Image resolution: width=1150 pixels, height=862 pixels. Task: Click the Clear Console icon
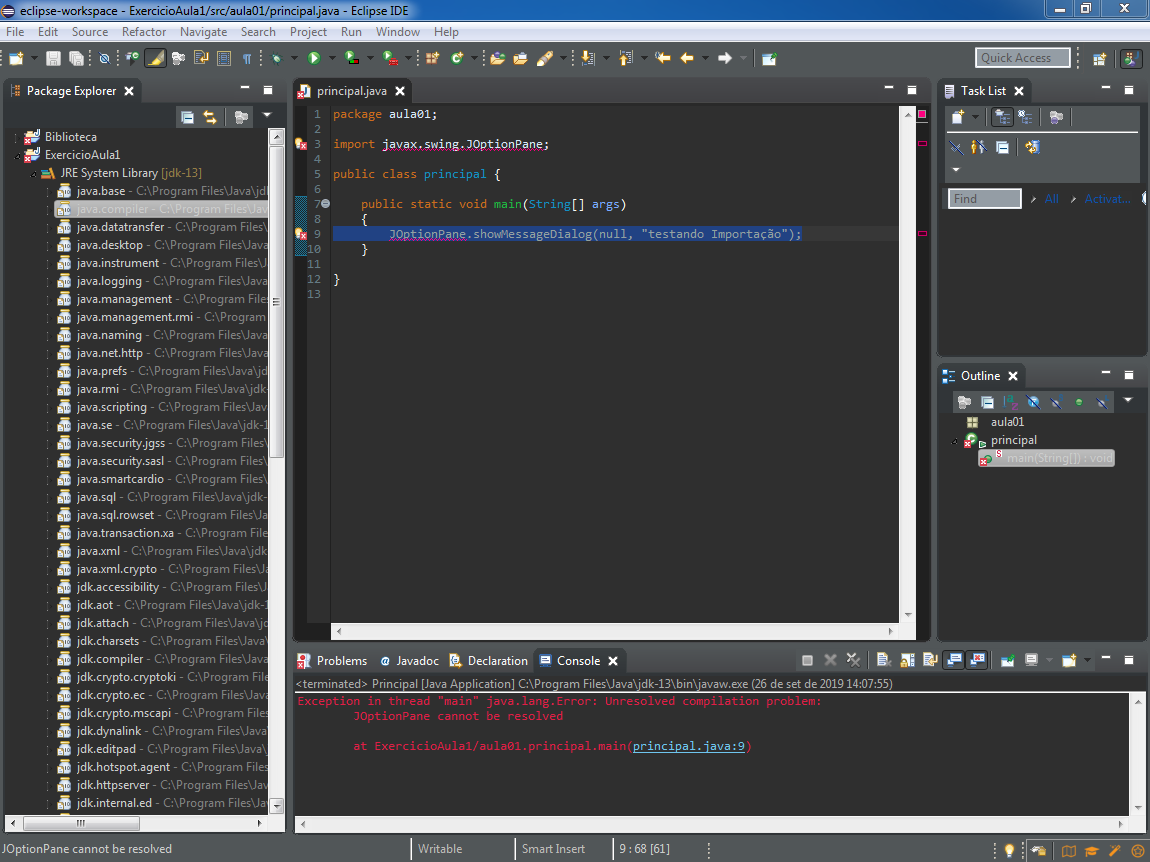[x=884, y=660]
